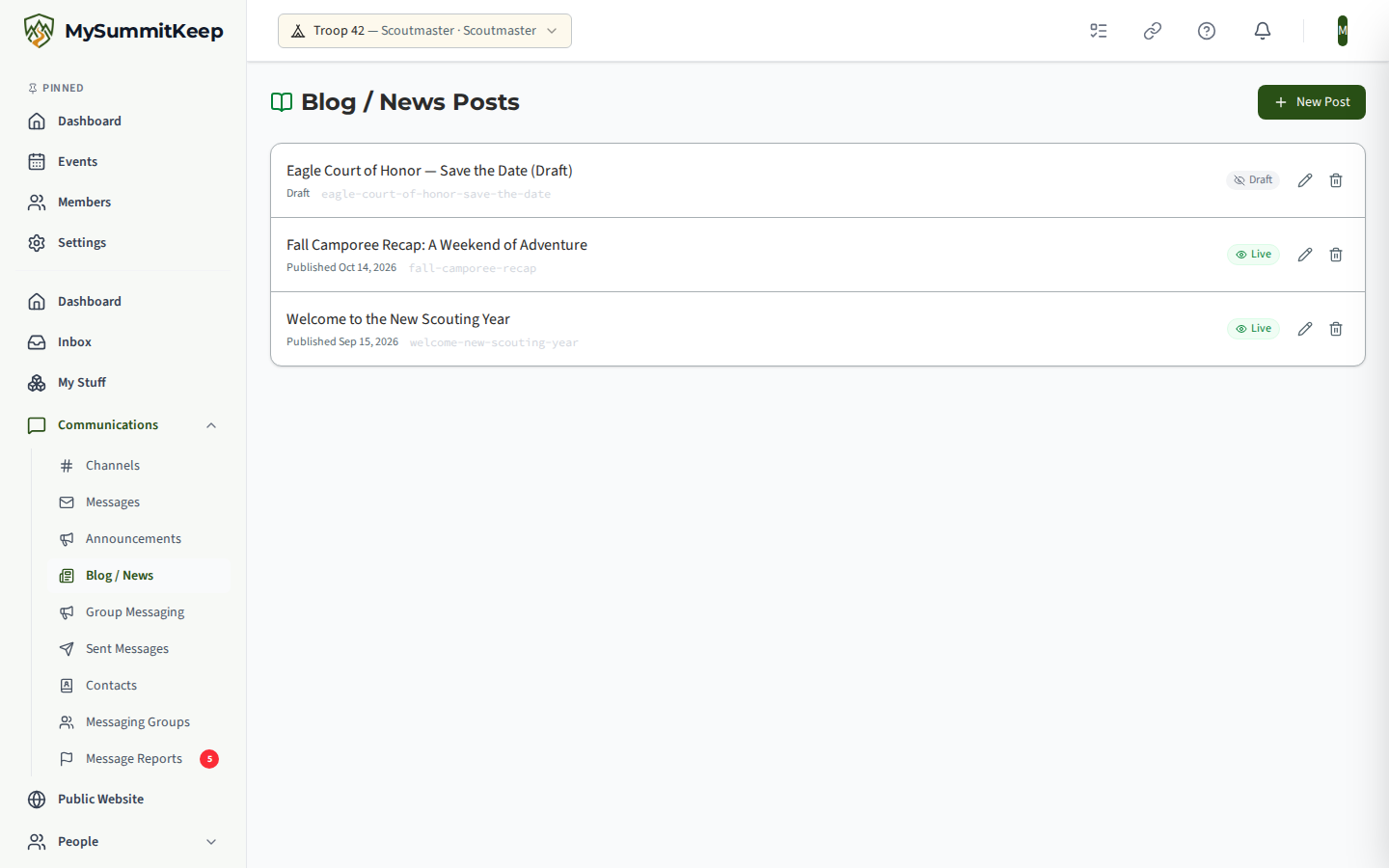The image size is (1389, 868).
Task: Edit the Fall Camporee Recap post
Action: click(1305, 255)
